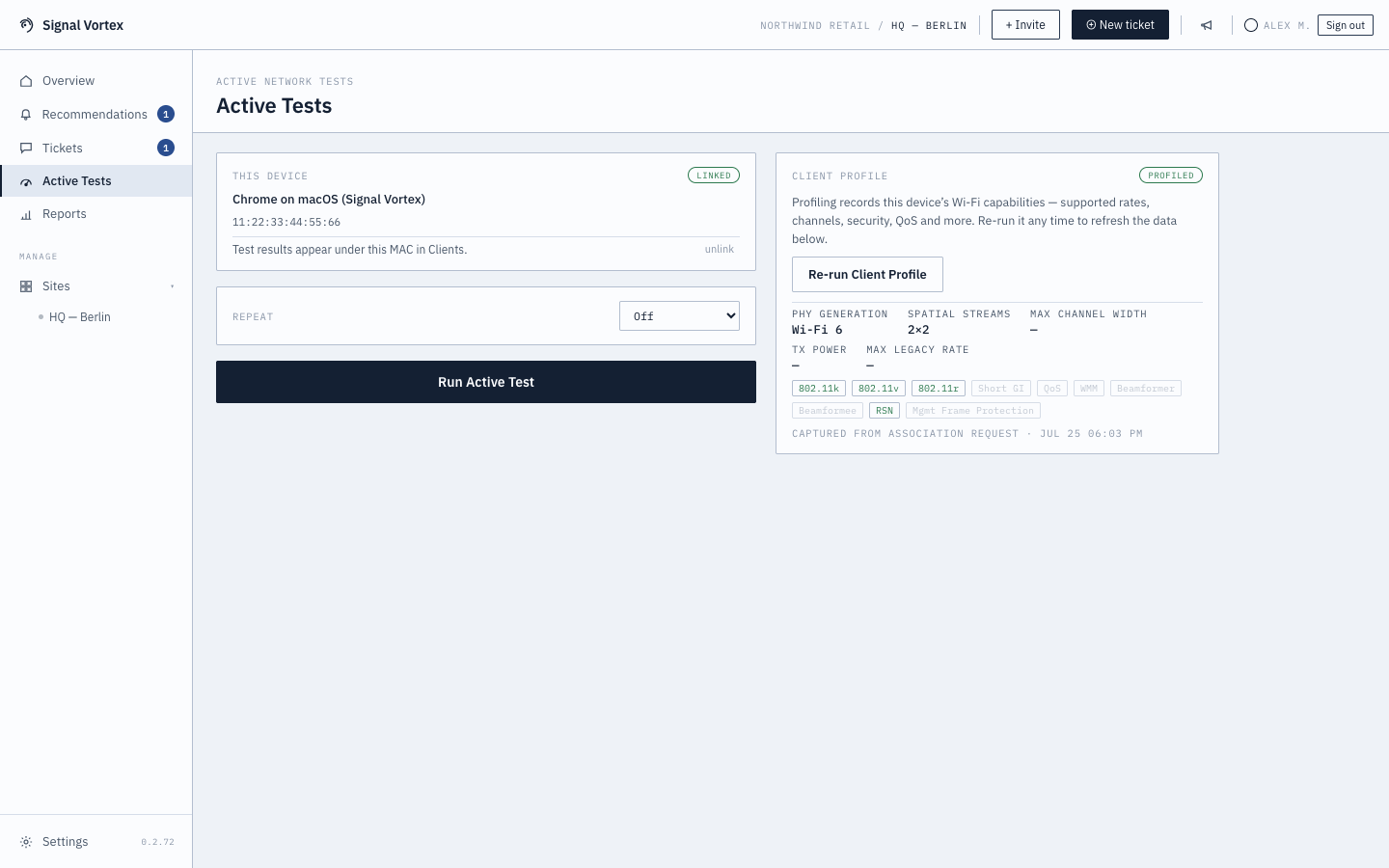
Task: Open the Overview page
Action: tap(96, 81)
